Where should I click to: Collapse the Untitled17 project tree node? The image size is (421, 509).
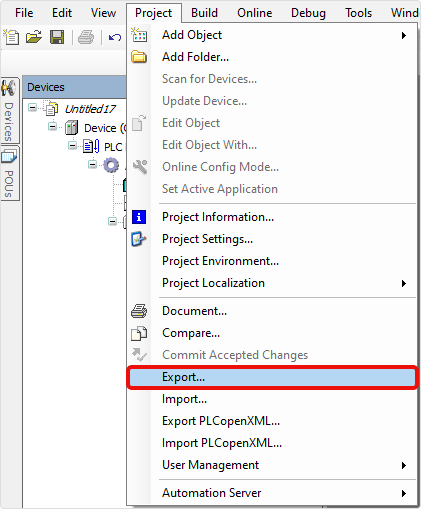tap(32, 108)
